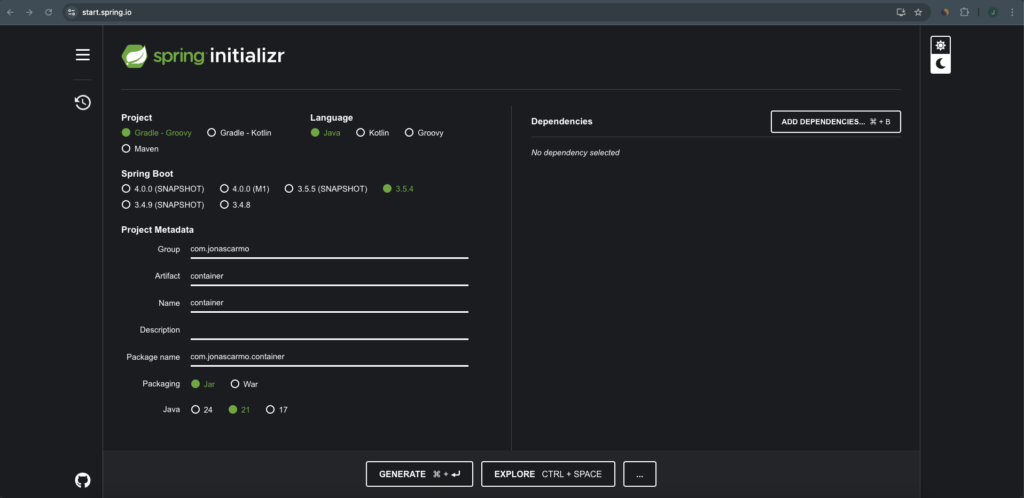View site information icon in address bar
Image resolution: width=1024 pixels, height=498 pixels.
coord(72,12)
